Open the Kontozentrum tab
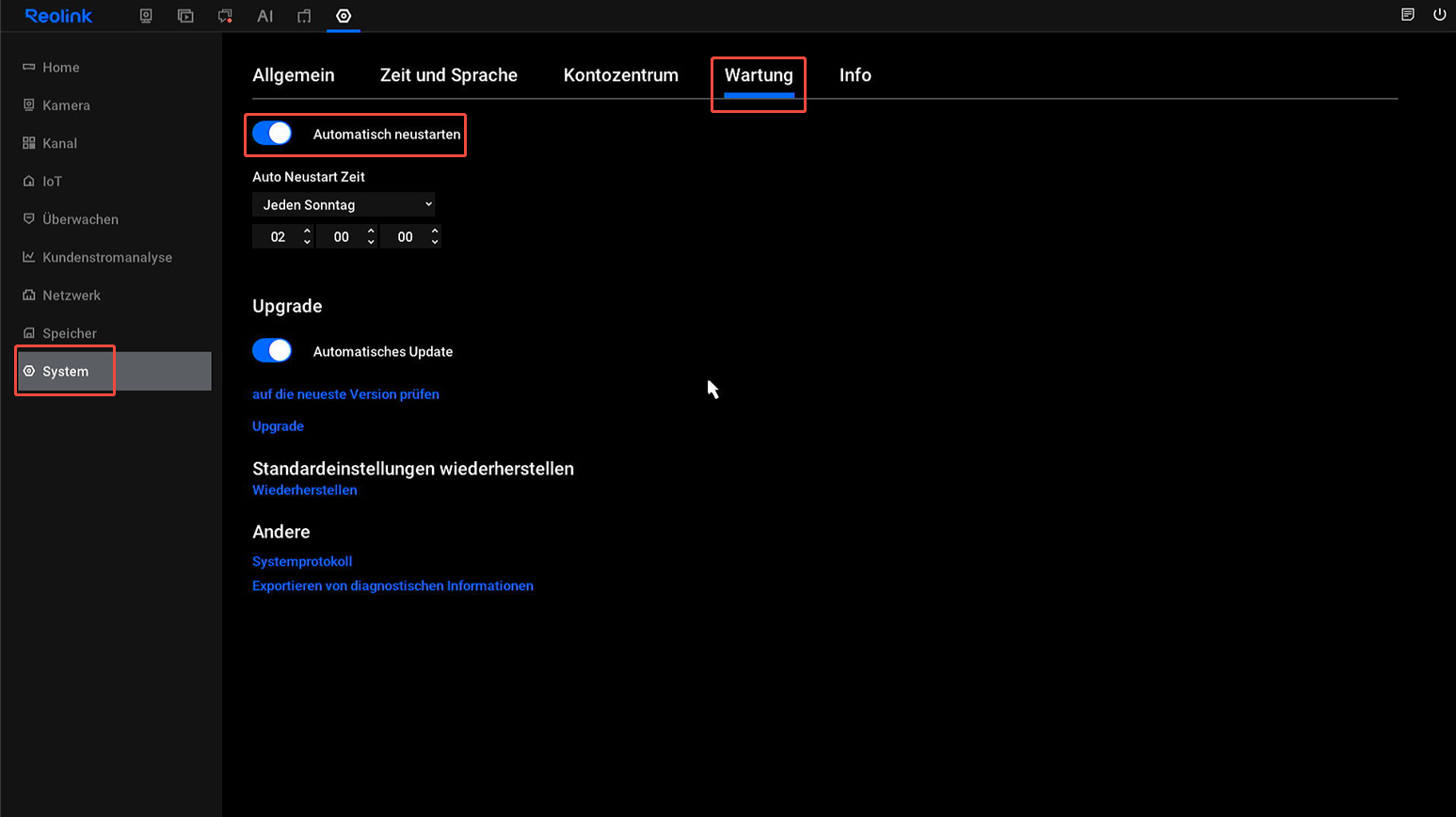Screen dimensions: 1456x817 (621, 75)
